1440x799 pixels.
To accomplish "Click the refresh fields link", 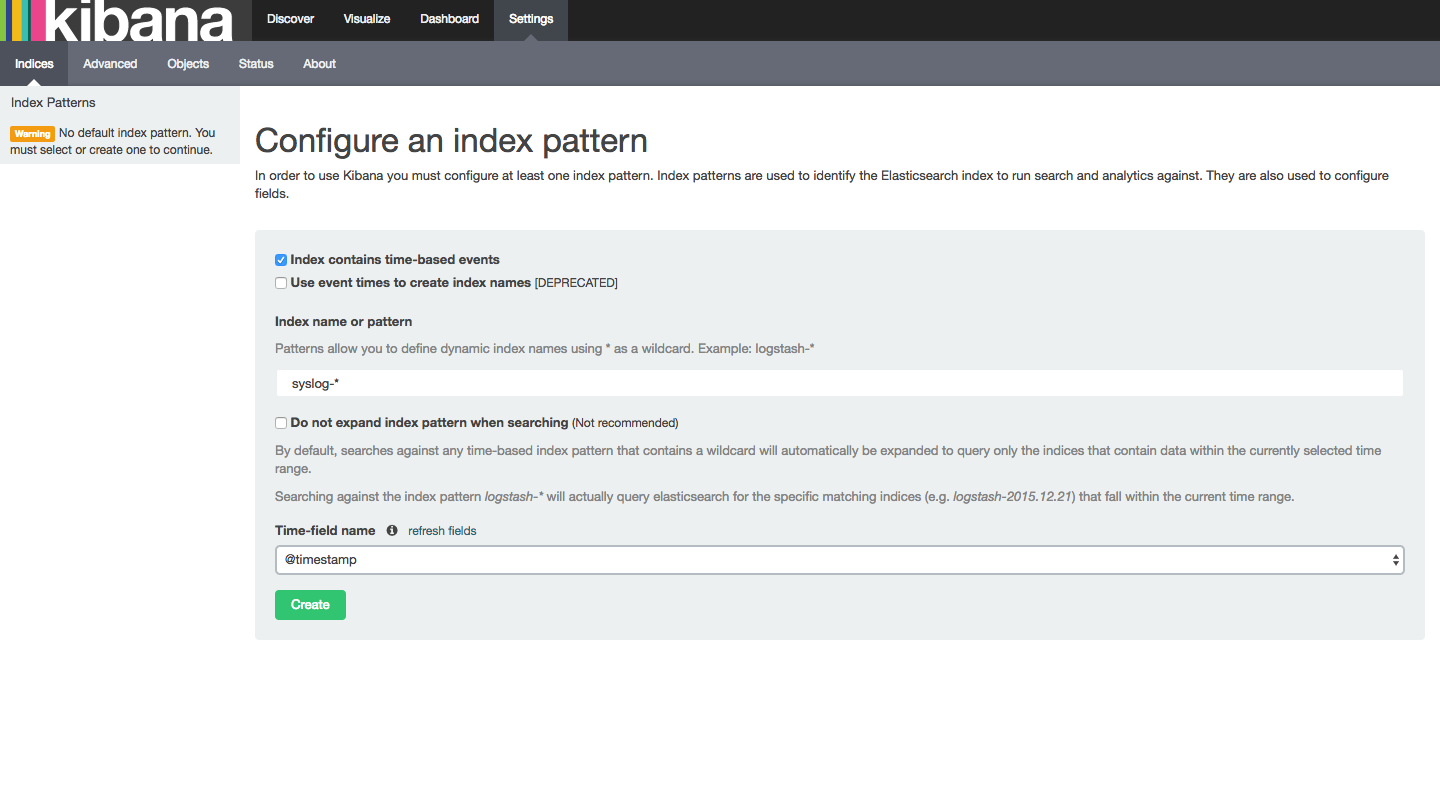I will tap(442, 531).
